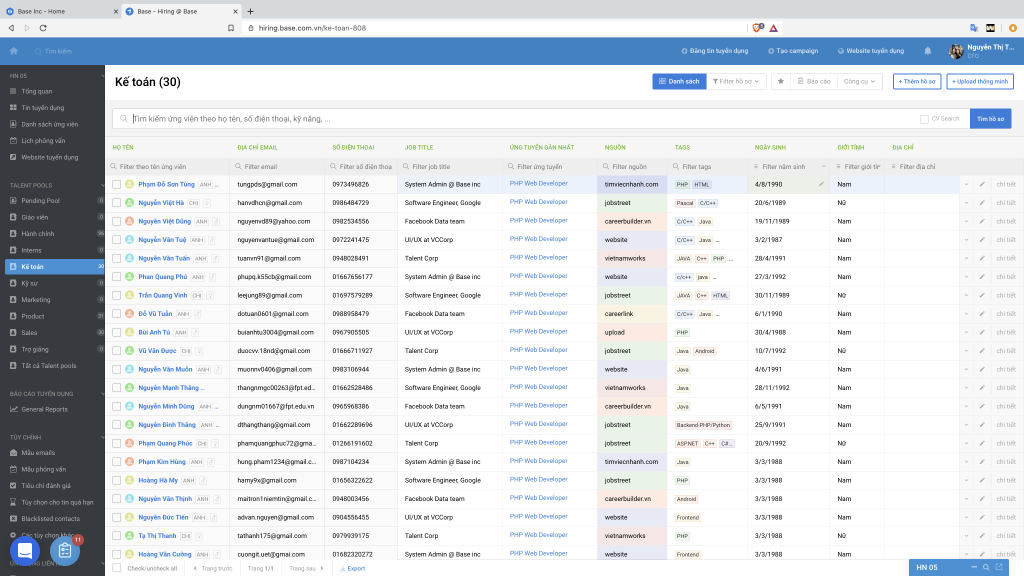The width and height of the screenshot is (1024, 576).
Task: Select Marketing in Talent Pools sidebar
Action: [36, 299]
